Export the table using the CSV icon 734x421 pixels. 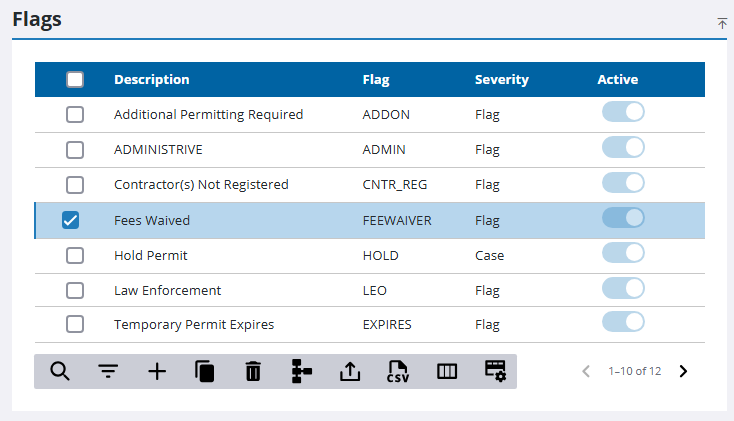click(398, 371)
